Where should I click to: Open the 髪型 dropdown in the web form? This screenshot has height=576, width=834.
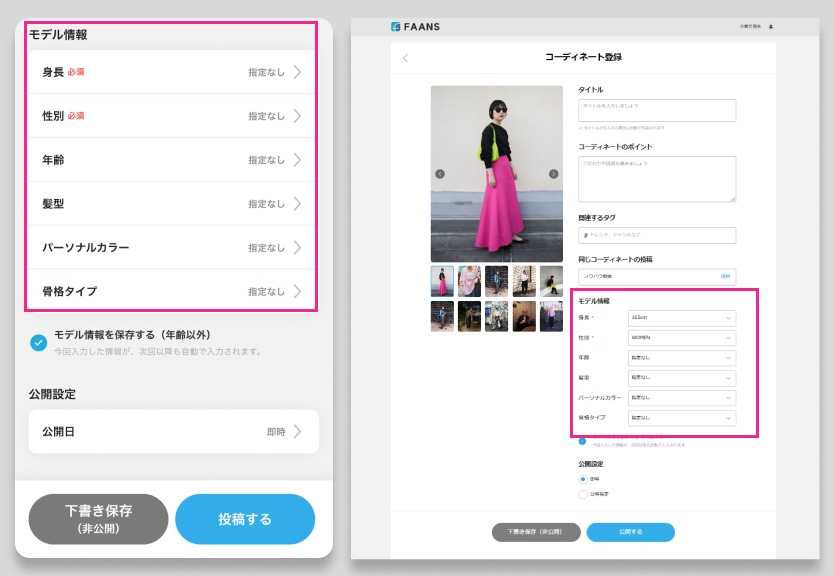(682, 378)
